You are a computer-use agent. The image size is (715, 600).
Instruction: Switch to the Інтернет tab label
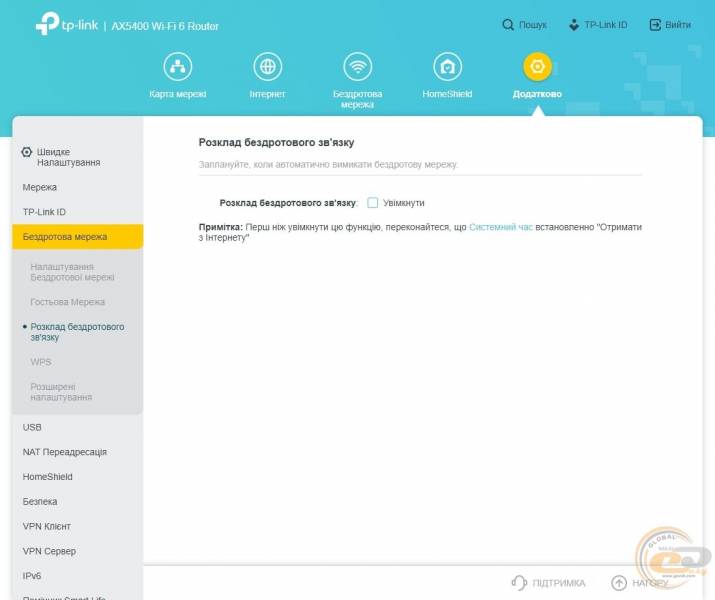[268, 94]
